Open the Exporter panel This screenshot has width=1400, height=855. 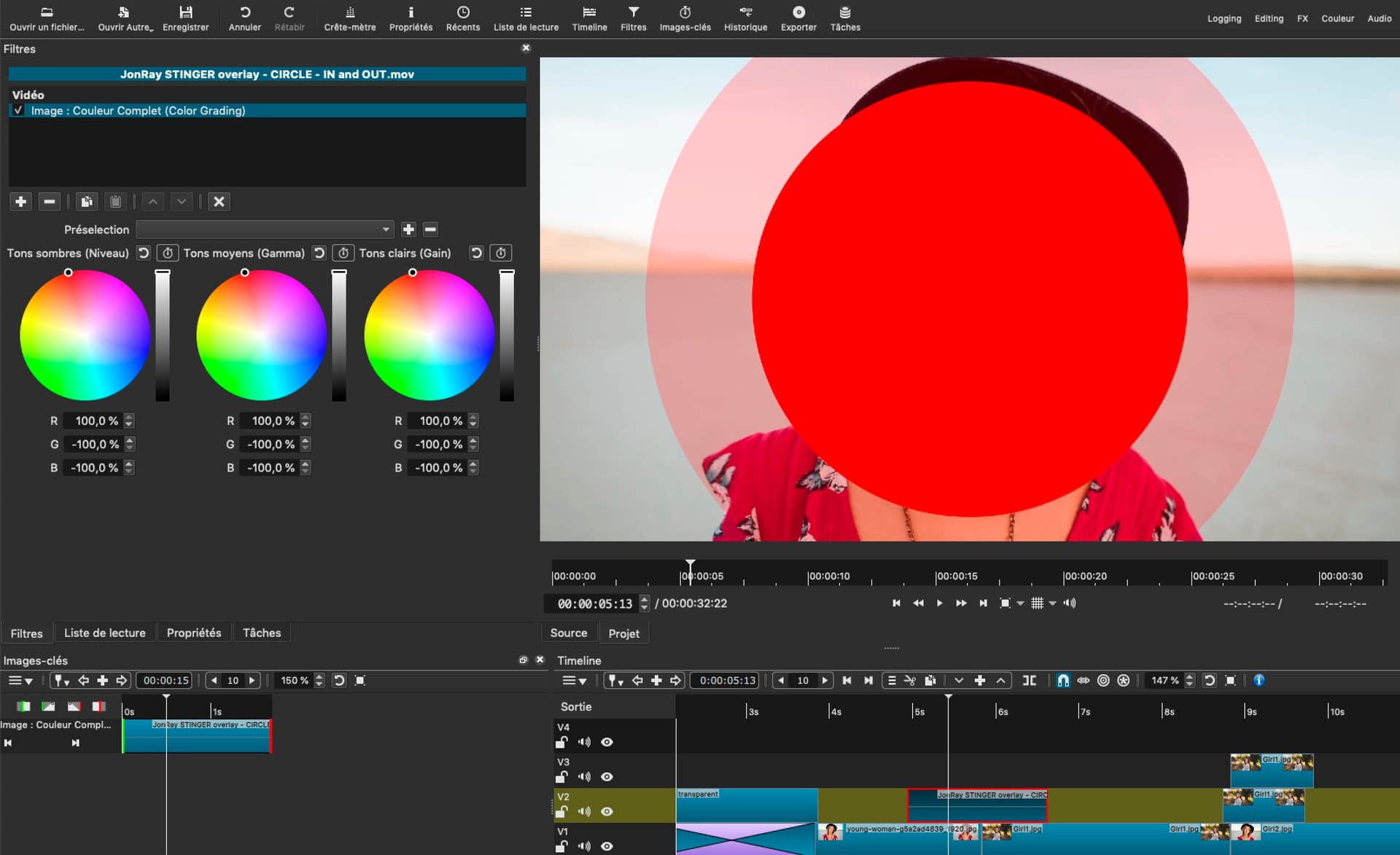pos(798,18)
